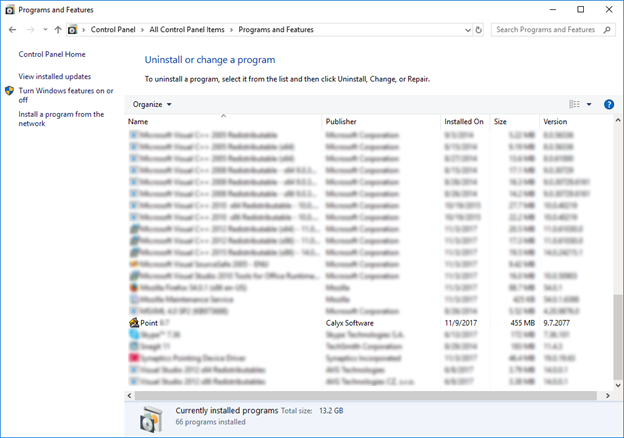Sort by Installed On column header
Viewport: 624px width, 438px height.
click(465, 121)
